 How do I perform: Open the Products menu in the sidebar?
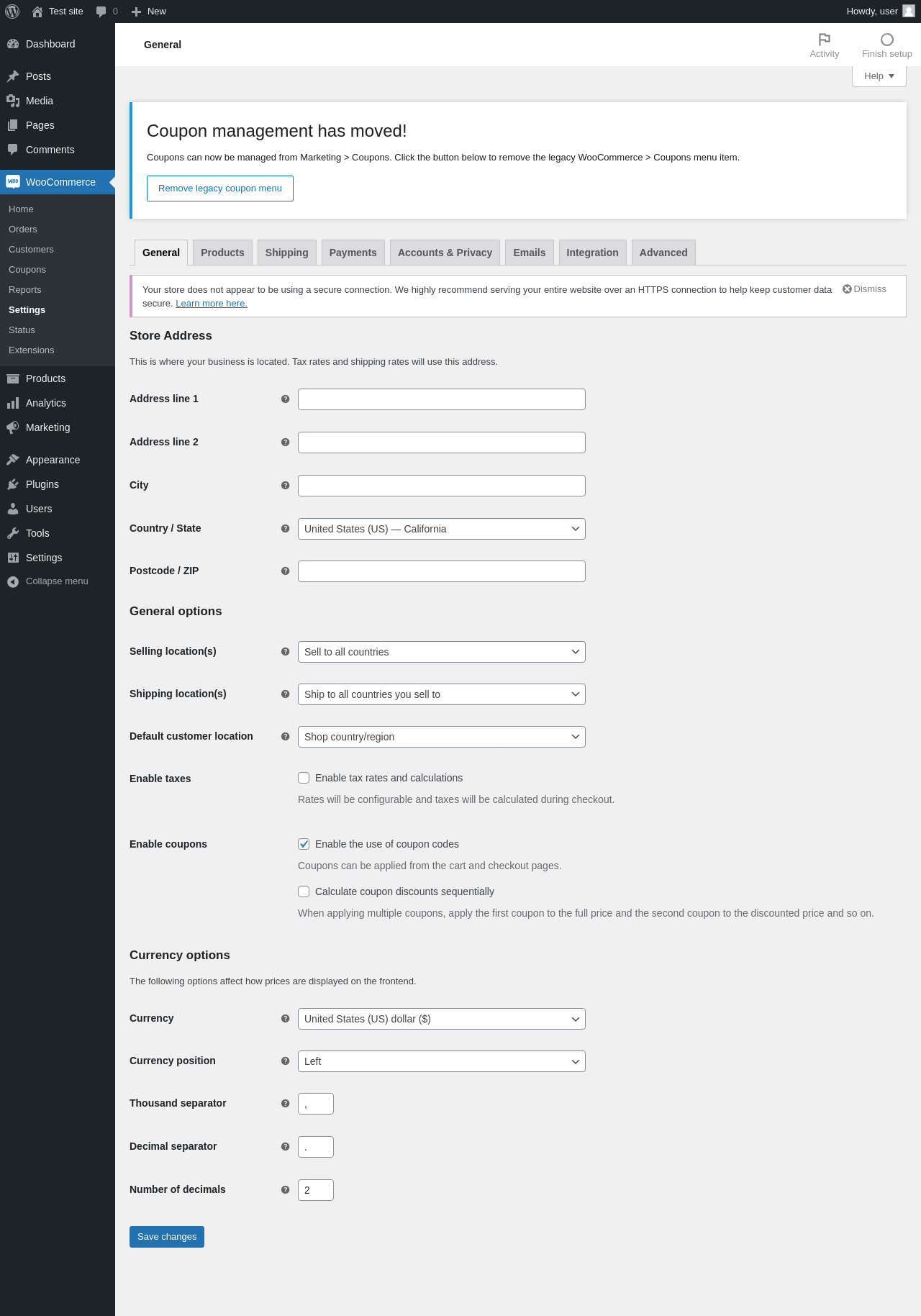pyautogui.click(x=58, y=378)
